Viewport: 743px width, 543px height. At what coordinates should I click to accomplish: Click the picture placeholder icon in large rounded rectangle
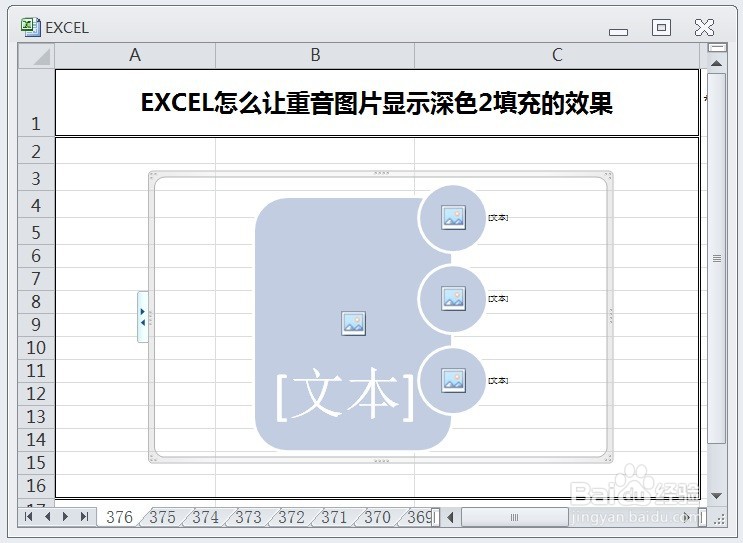tap(353, 323)
